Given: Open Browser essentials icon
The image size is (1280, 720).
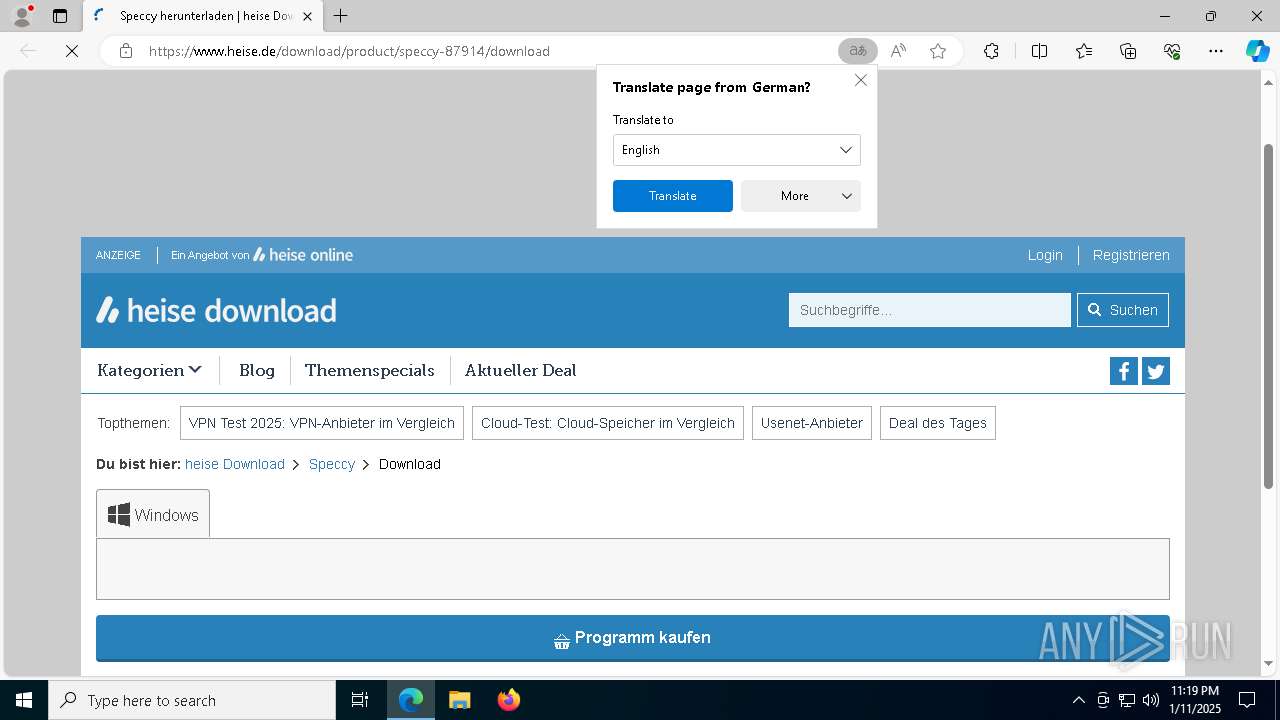Looking at the screenshot, I should coord(1172,51).
